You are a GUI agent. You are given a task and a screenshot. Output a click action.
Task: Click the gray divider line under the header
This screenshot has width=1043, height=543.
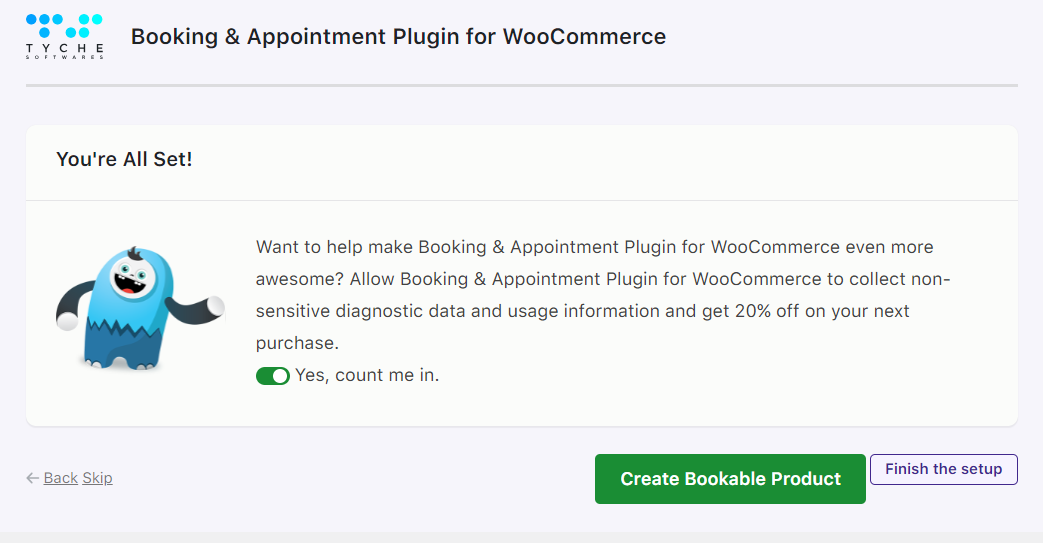click(522, 85)
